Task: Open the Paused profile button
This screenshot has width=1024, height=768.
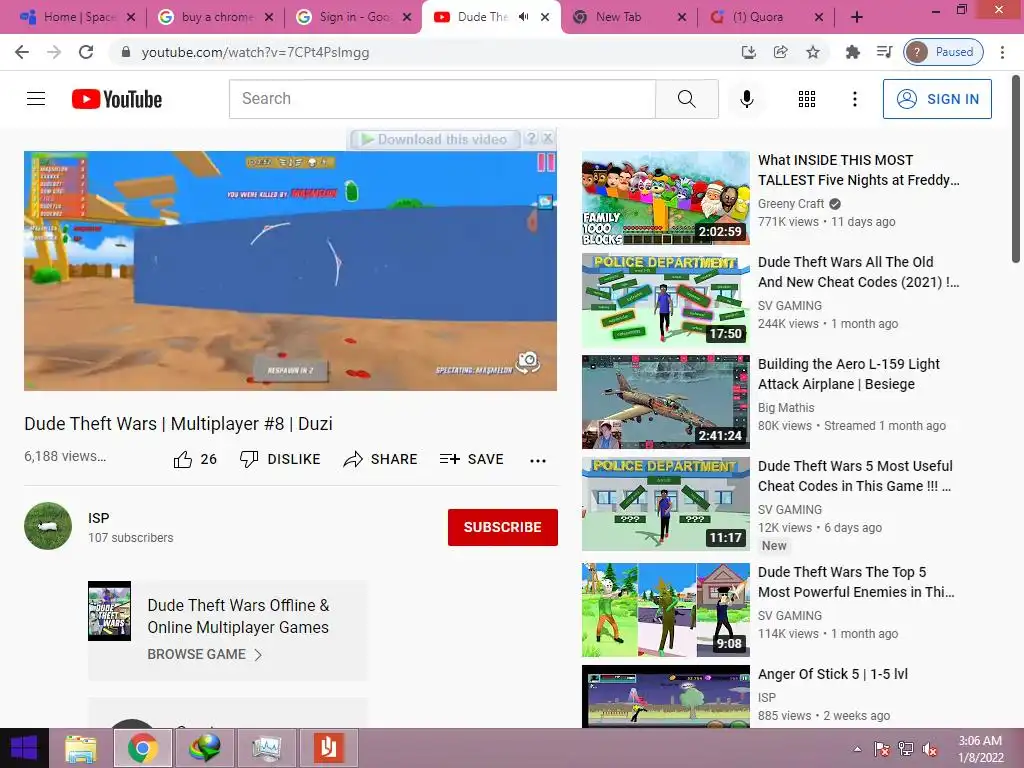Action: [x=943, y=52]
